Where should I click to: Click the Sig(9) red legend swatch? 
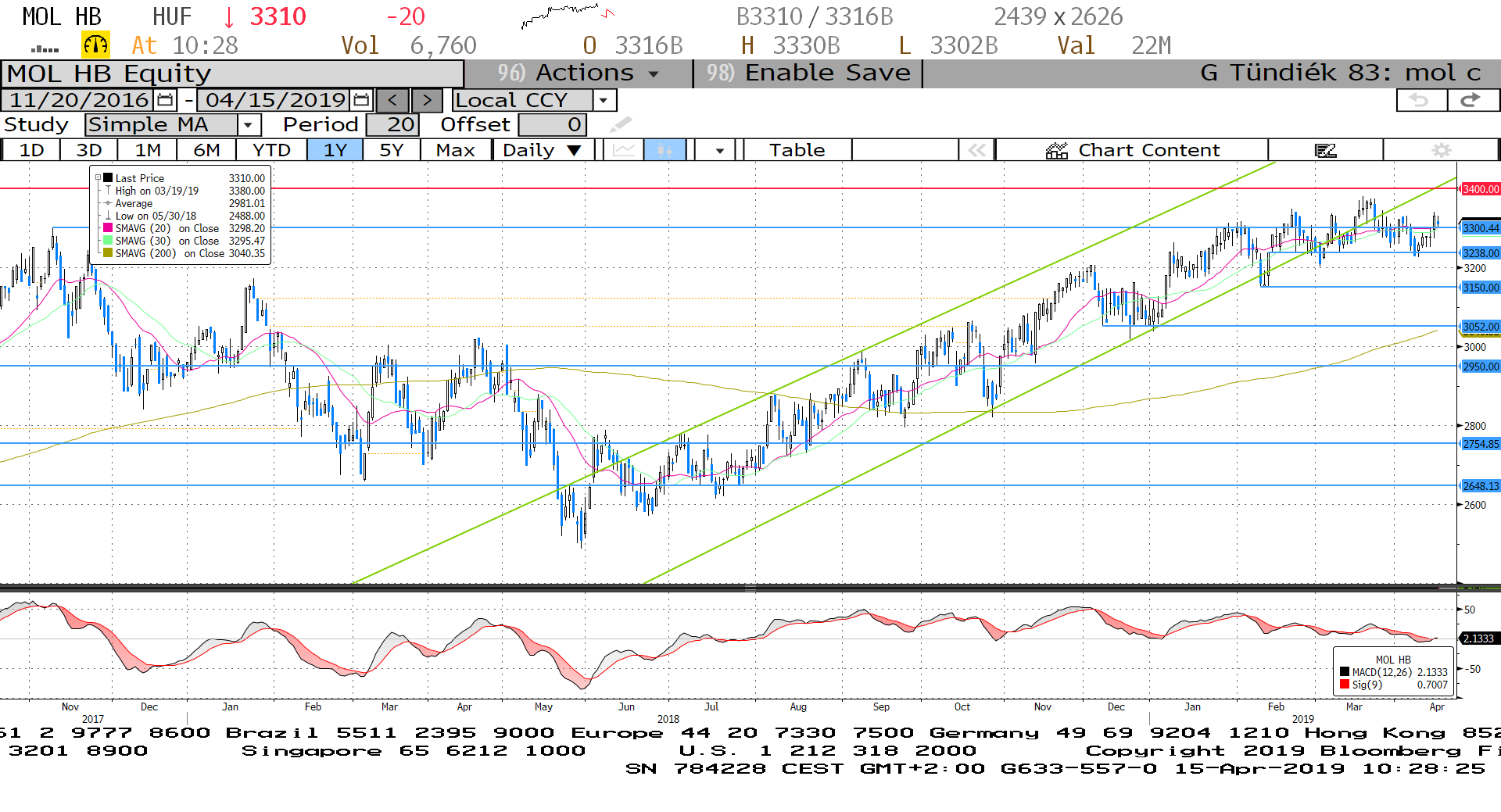click(x=1345, y=685)
